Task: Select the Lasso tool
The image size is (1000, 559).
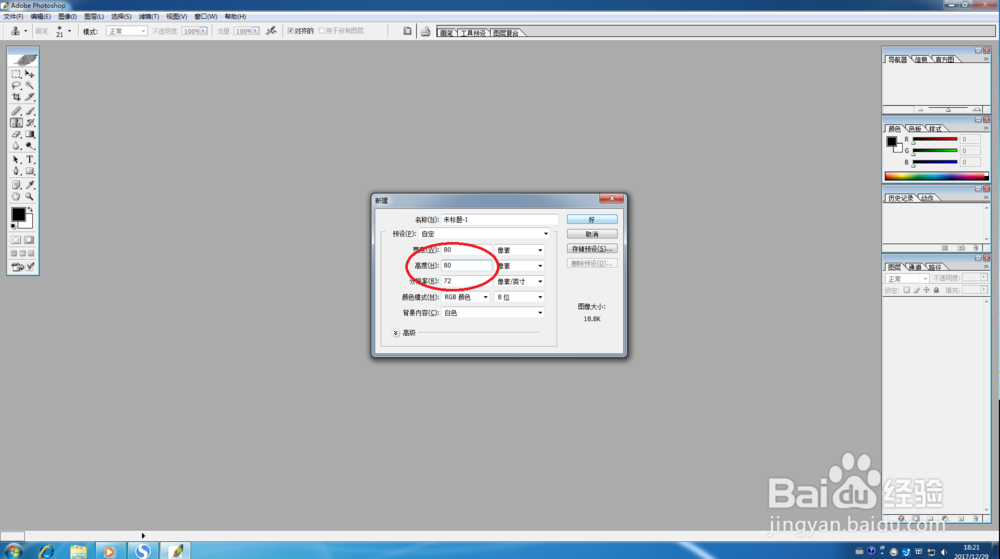Action: click(x=16, y=85)
